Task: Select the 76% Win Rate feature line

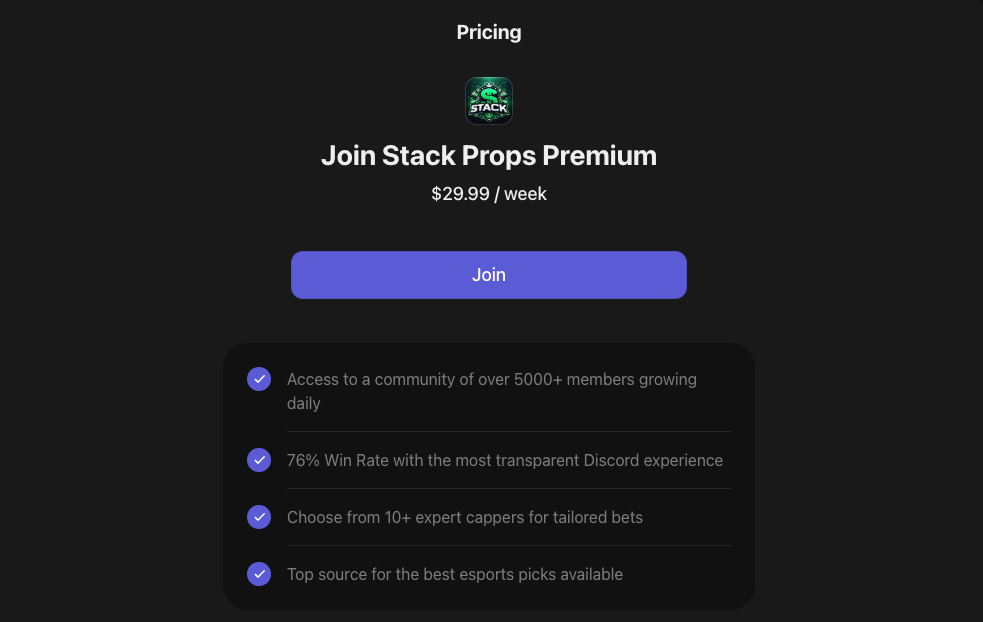Action: point(504,460)
